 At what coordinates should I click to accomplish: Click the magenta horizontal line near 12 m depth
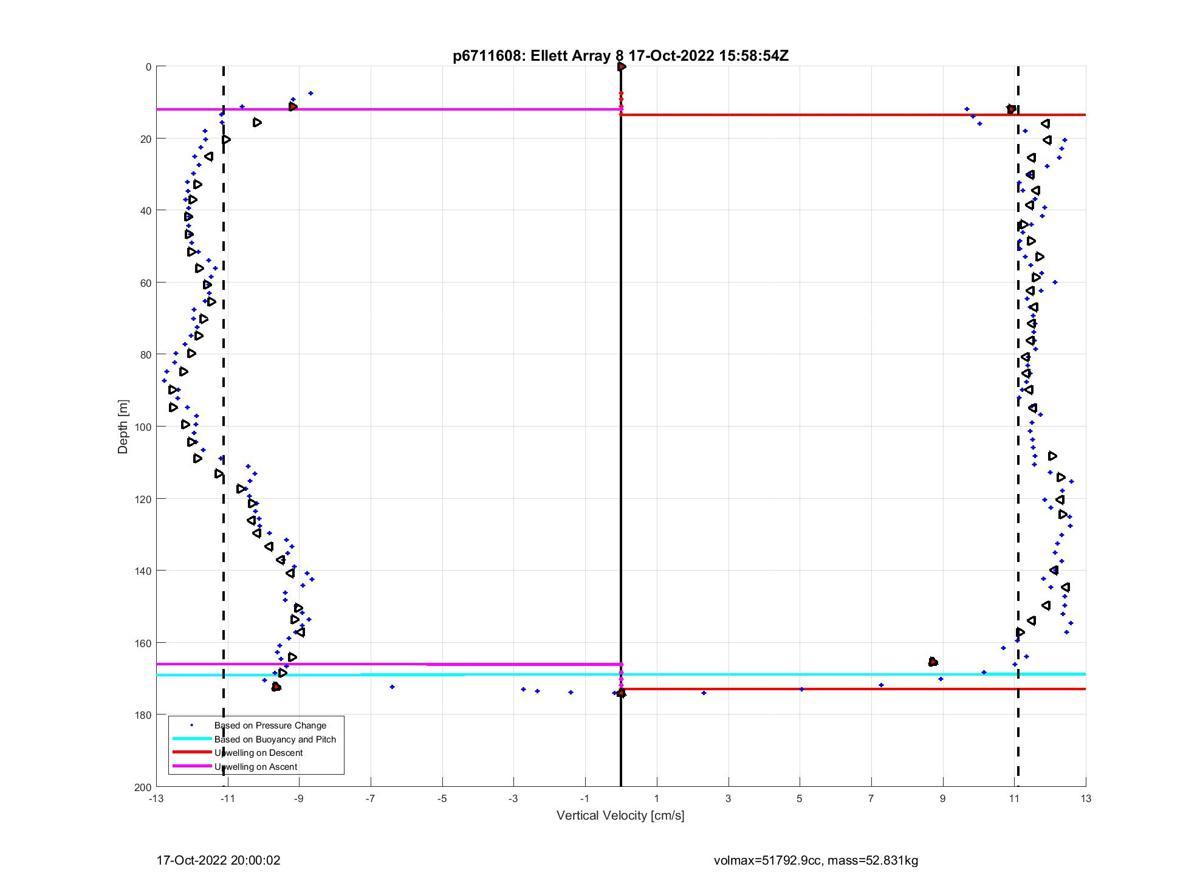[388, 109]
